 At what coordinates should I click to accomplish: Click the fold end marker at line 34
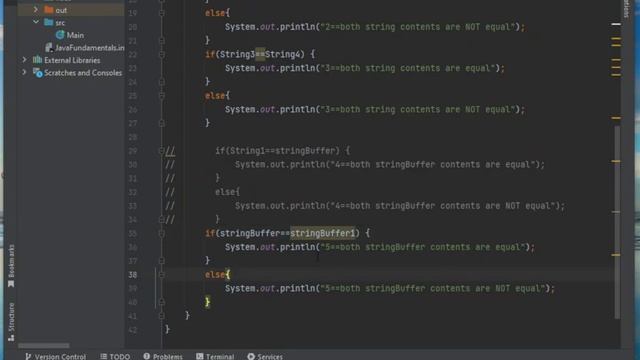tap(162, 220)
